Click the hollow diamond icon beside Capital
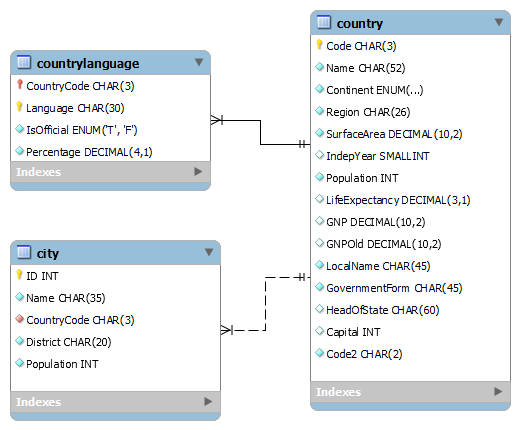The width and height of the screenshot is (520, 430). (320, 331)
